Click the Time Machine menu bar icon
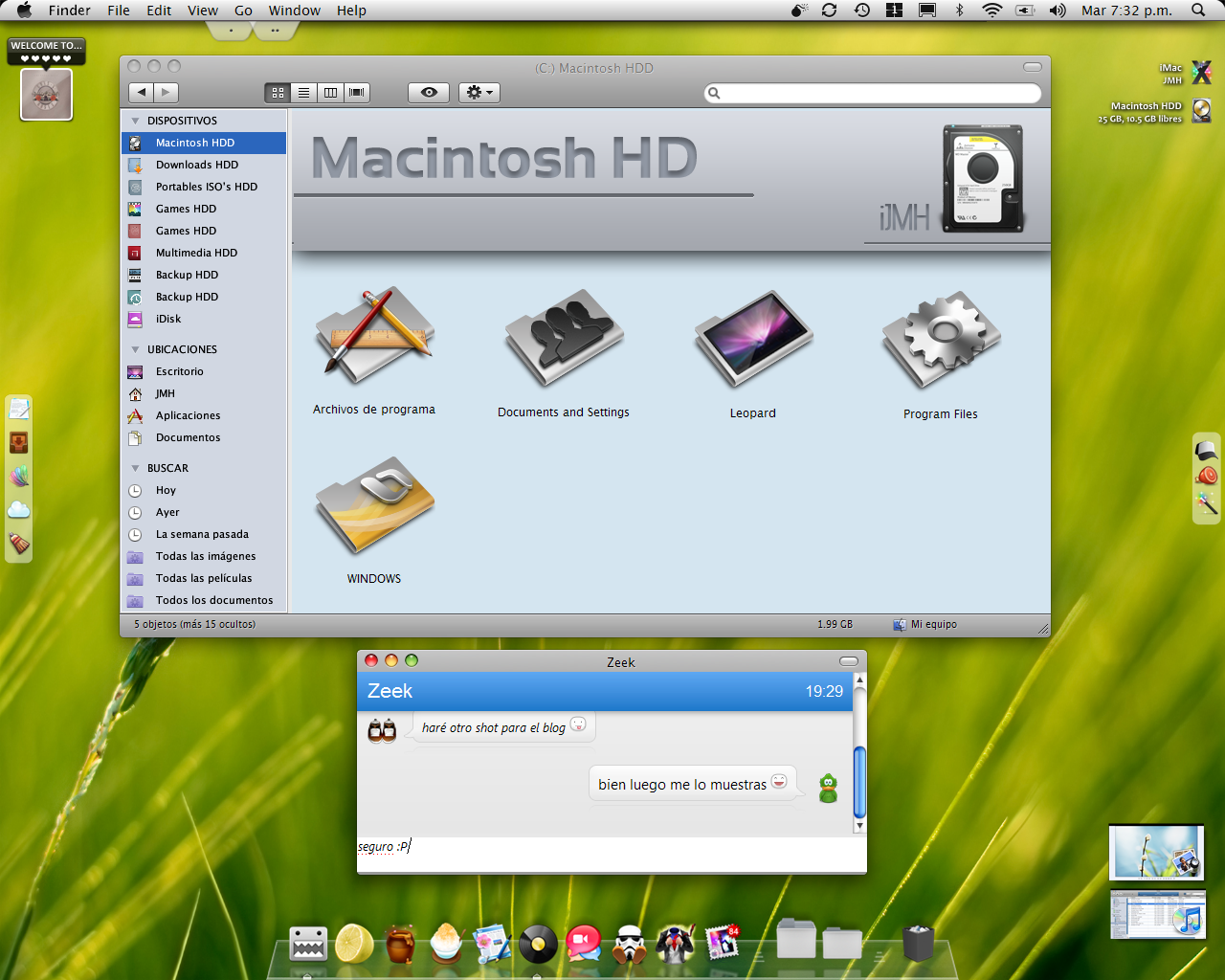Viewport: 1225px width, 980px height. (862, 11)
